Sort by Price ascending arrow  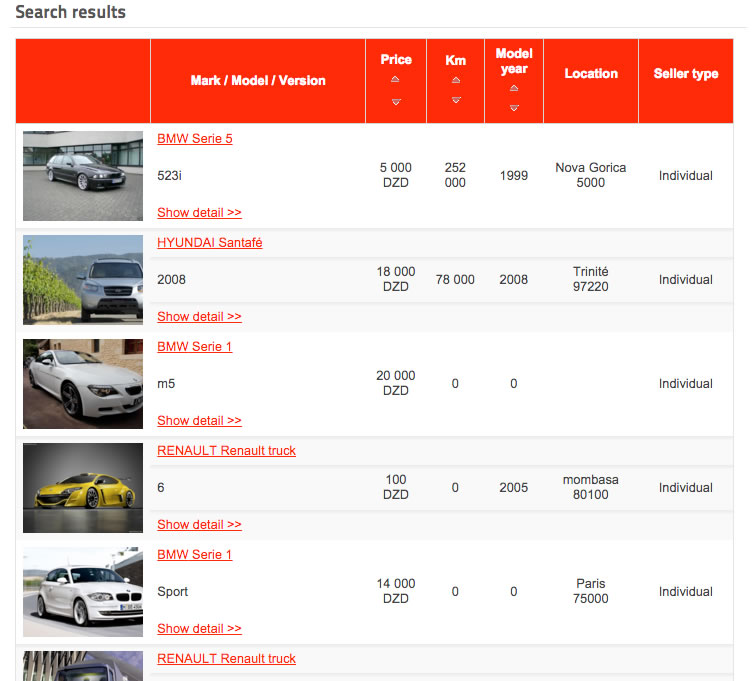tap(395, 79)
